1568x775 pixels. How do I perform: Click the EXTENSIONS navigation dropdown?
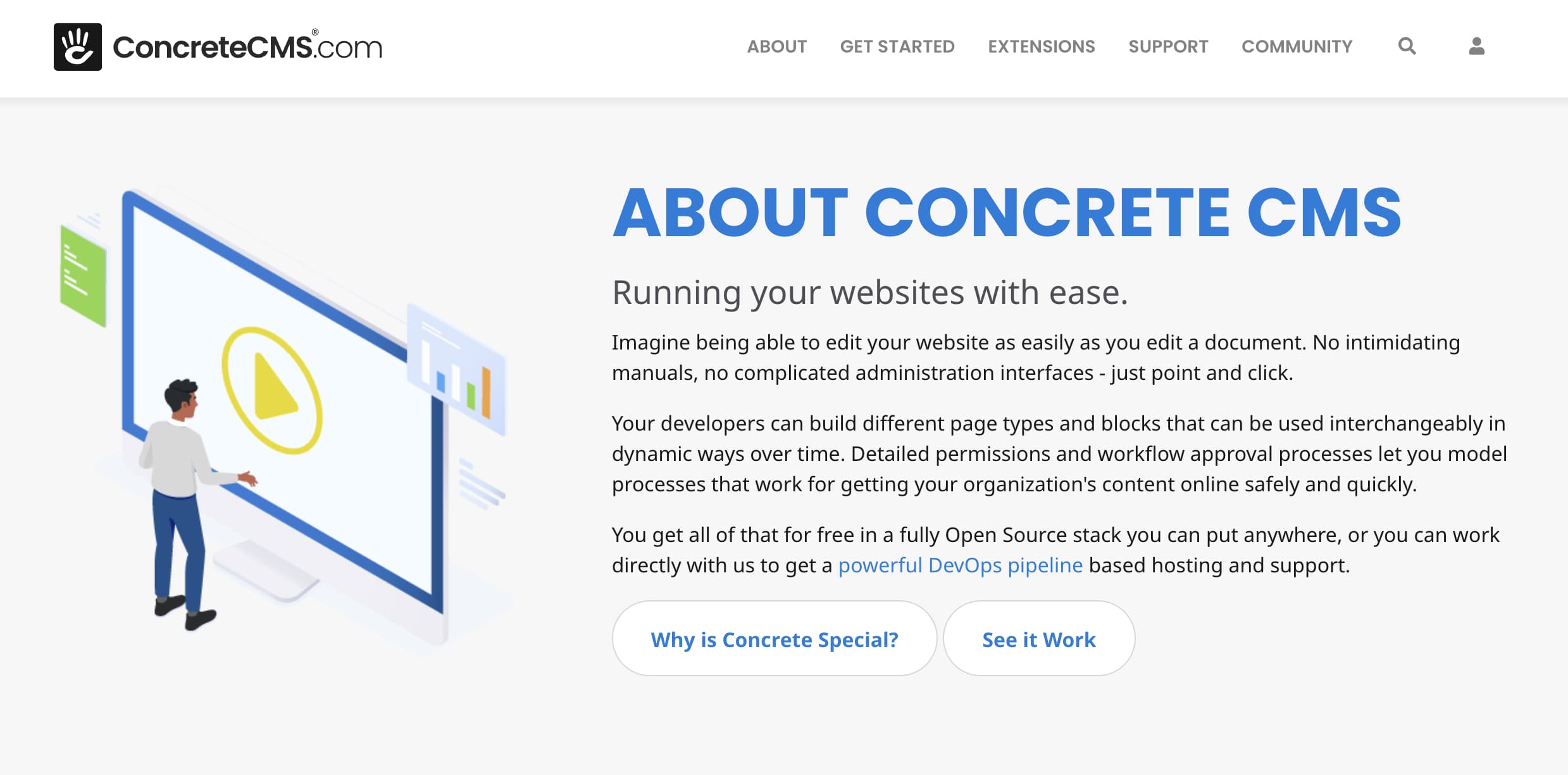pos(1040,46)
